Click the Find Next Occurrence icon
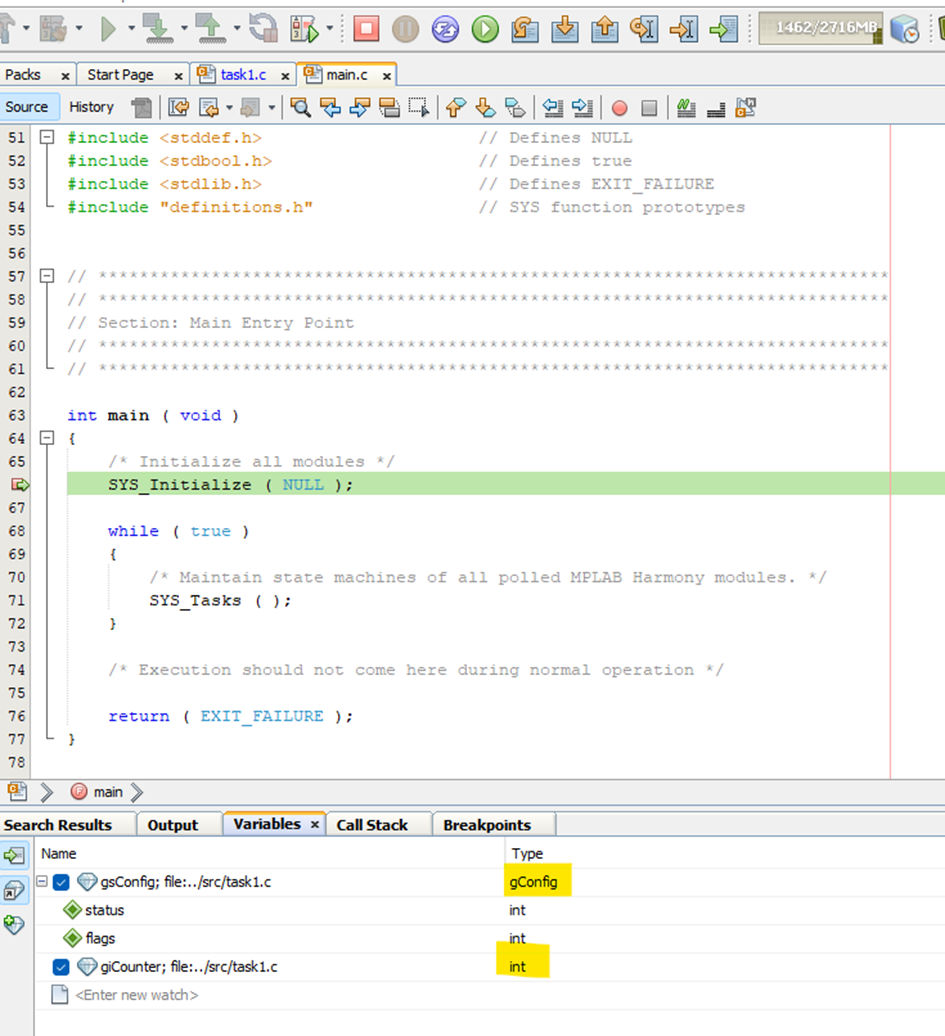This screenshot has width=945, height=1036. pos(360,107)
